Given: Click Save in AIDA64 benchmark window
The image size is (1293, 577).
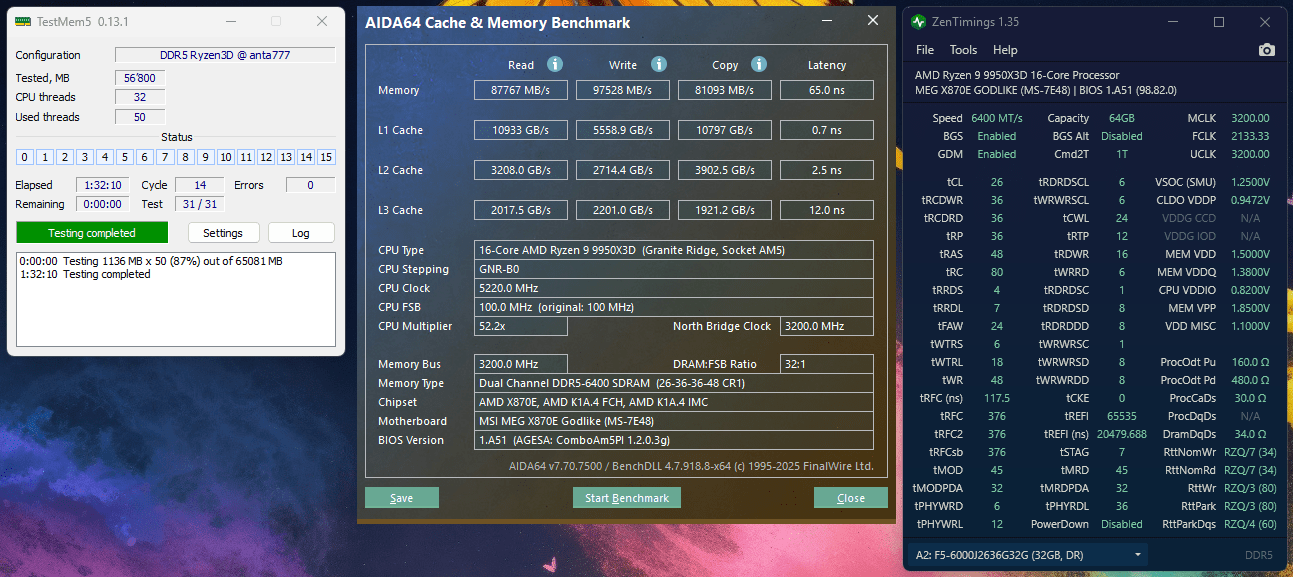Looking at the screenshot, I should [x=402, y=498].
